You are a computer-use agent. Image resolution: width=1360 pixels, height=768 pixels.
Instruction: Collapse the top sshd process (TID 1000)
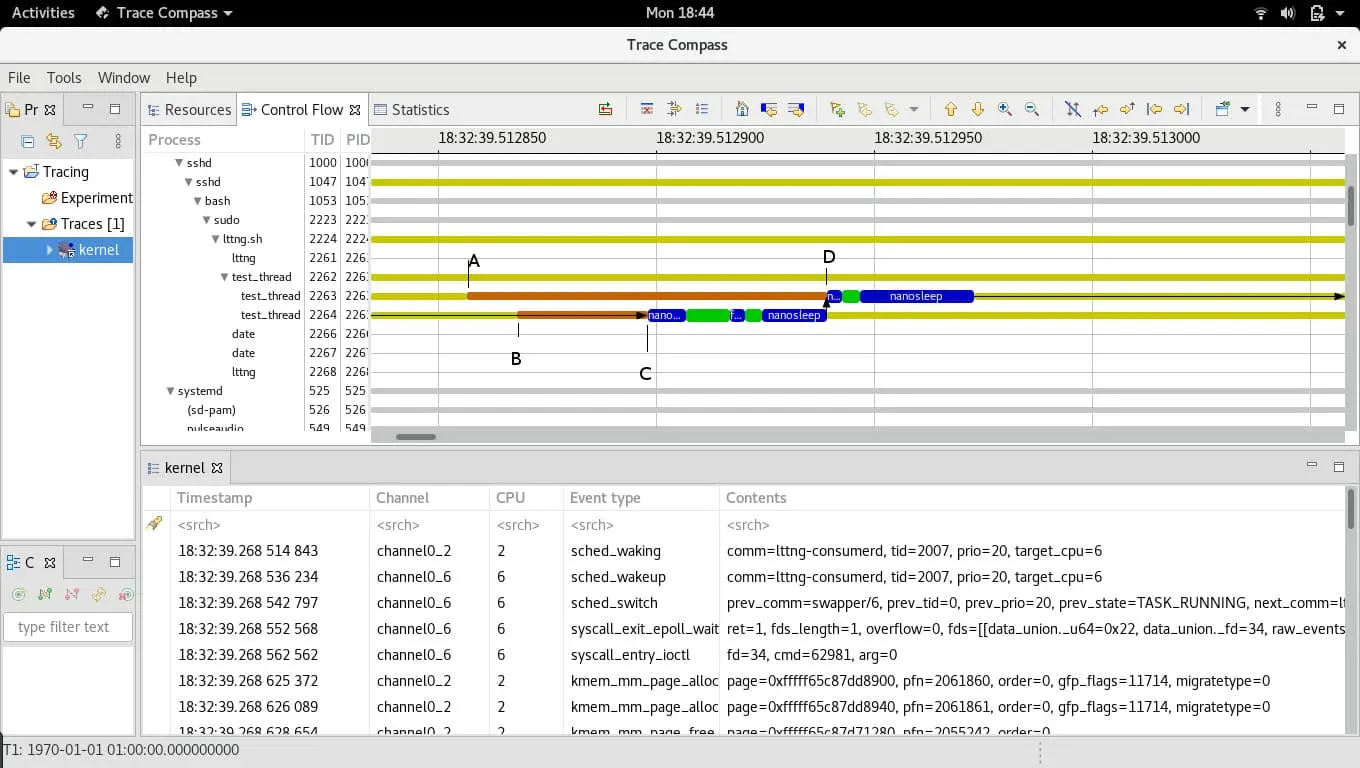[179, 163]
